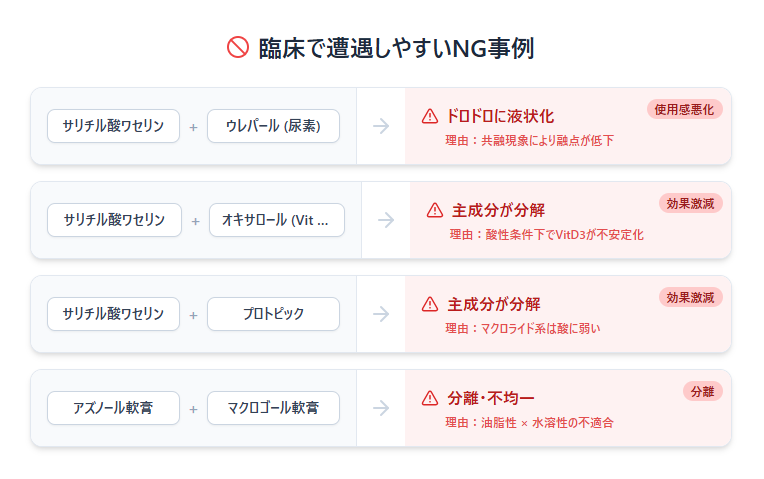The height and width of the screenshot is (479, 764).
Task: Click warning triangle in the プロトピック row
Action: [430, 304]
